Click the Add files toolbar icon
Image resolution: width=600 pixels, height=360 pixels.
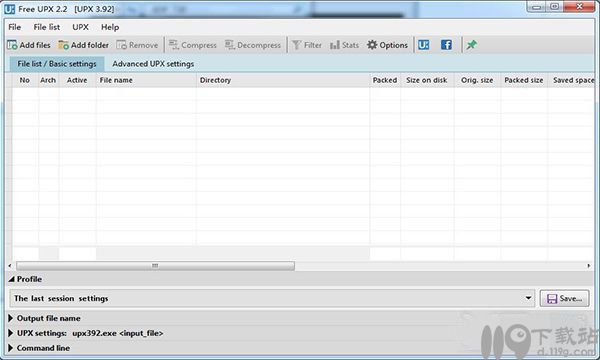pos(12,45)
